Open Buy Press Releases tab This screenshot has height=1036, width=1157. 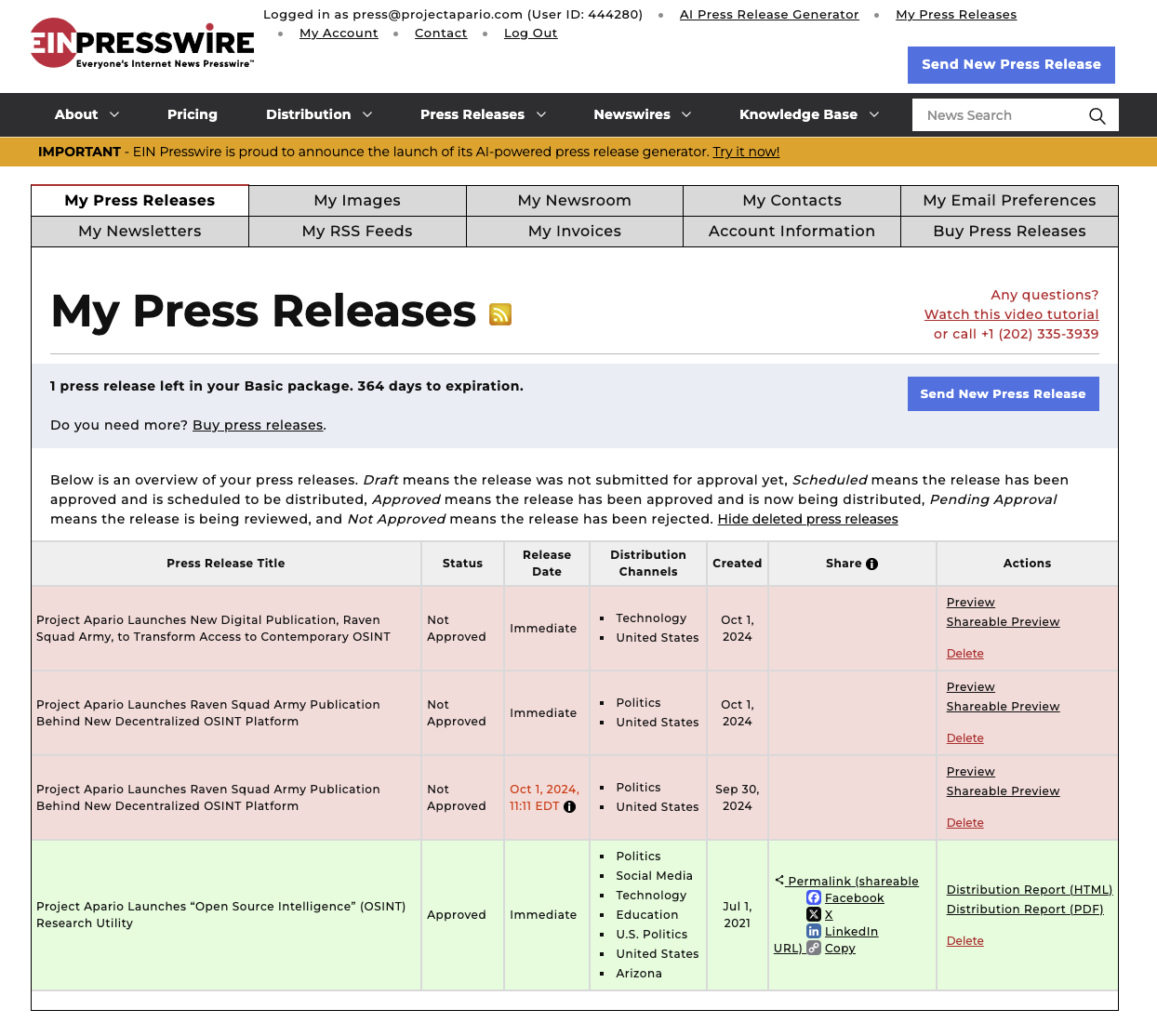pyautogui.click(x=1009, y=232)
